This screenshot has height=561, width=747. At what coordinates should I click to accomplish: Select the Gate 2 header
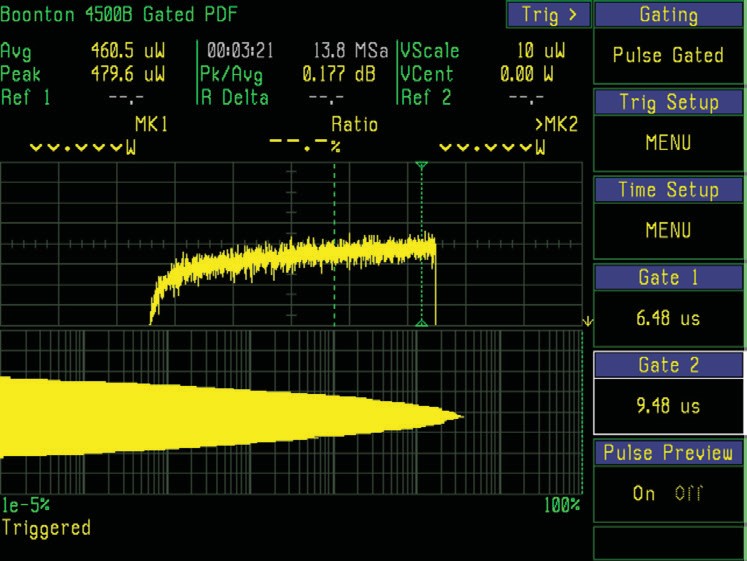668,365
